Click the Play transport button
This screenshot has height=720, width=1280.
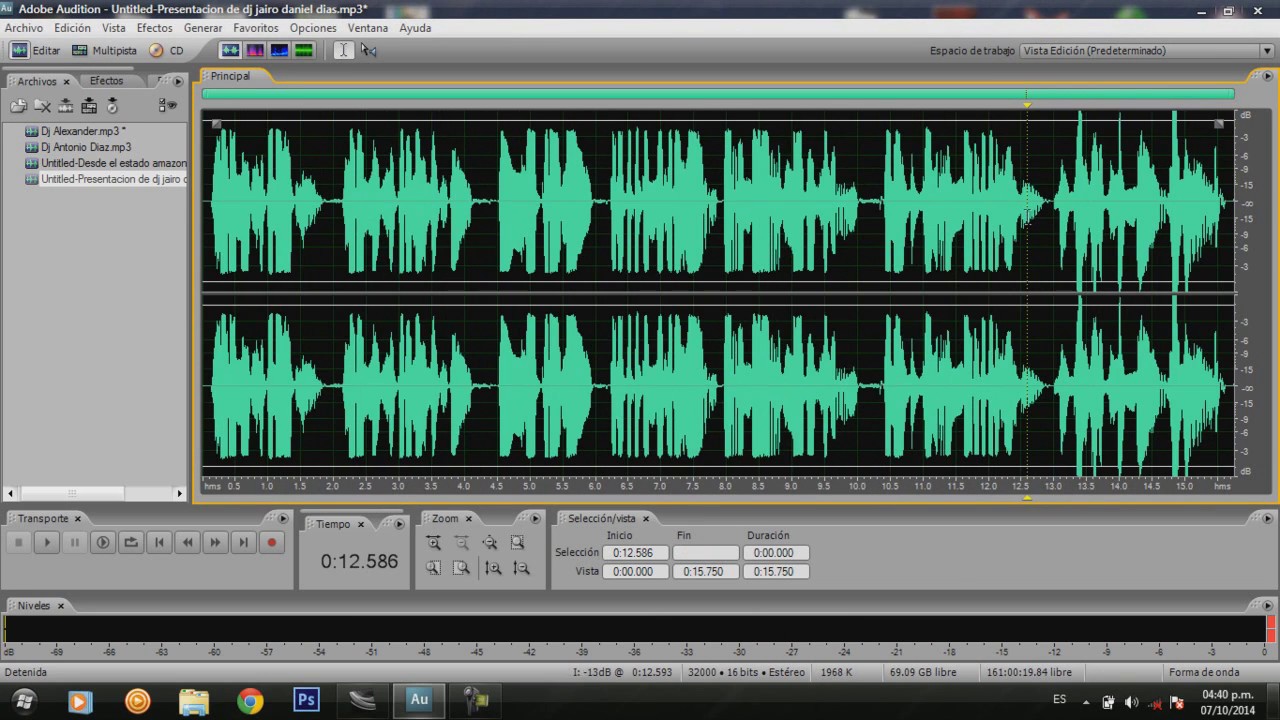pyautogui.click(x=46, y=542)
